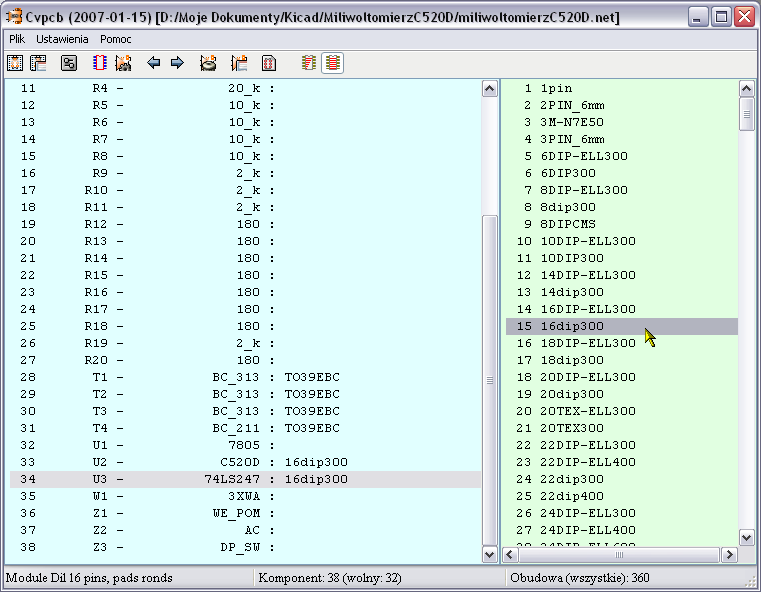Select footprint 2 2PIN_6mm
This screenshot has width=761, height=592.
tap(622, 105)
